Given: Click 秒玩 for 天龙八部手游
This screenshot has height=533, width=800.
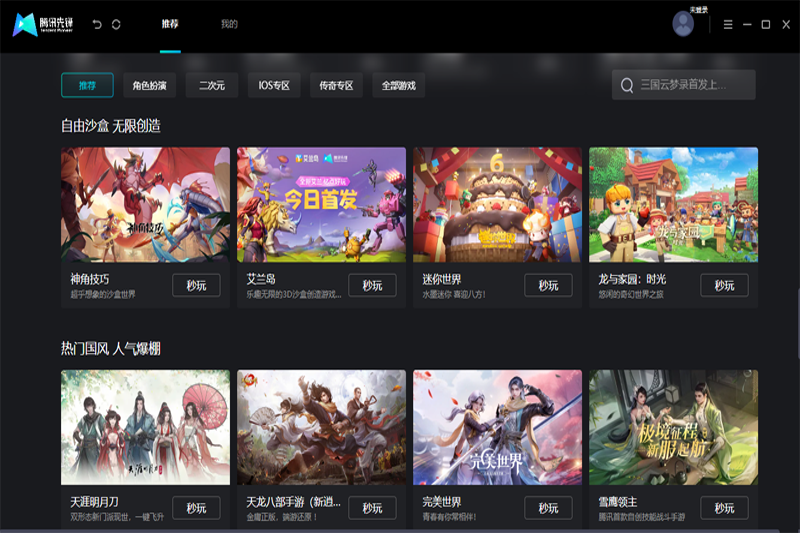Looking at the screenshot, I should (372, 508).
